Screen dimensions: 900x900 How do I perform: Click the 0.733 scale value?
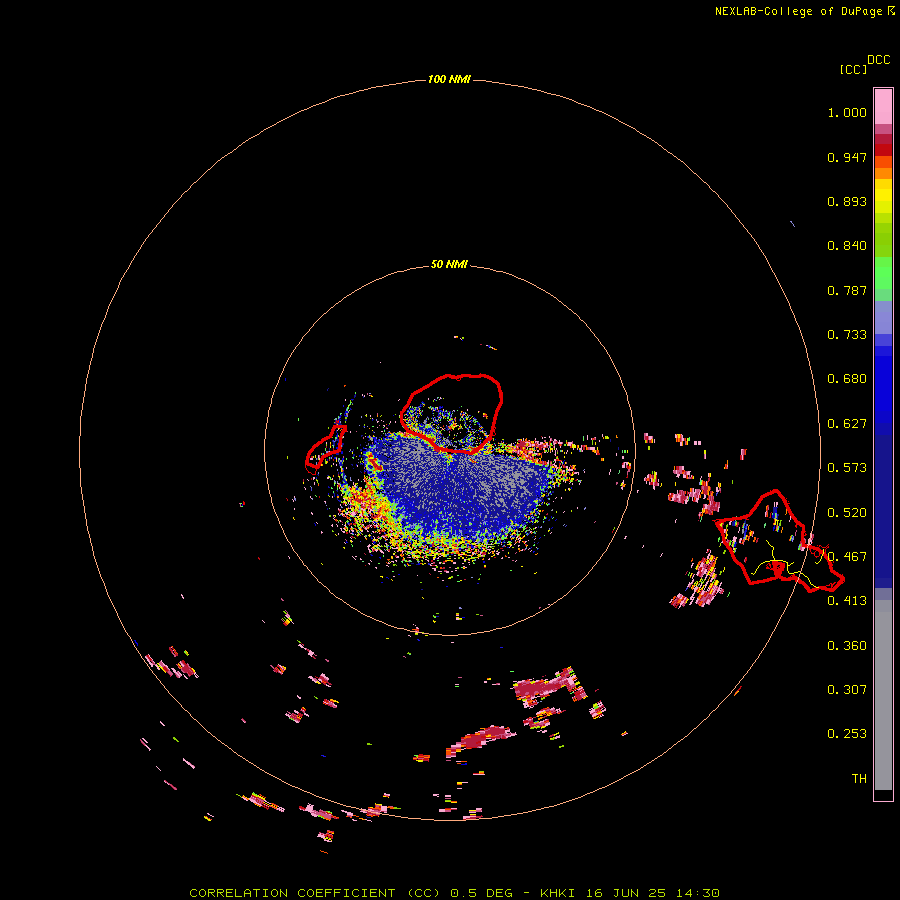tap(847, 335)
